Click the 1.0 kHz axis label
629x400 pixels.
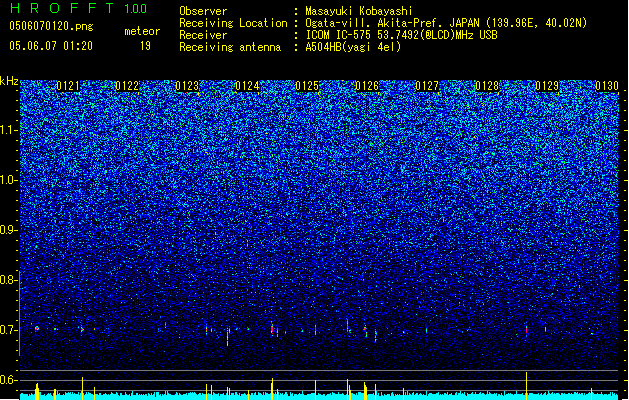tap(8, 180)
